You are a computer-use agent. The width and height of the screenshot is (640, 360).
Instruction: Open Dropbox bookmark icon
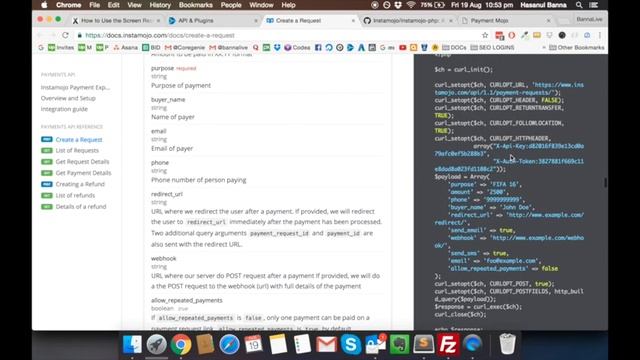click(x=277, y=47)
